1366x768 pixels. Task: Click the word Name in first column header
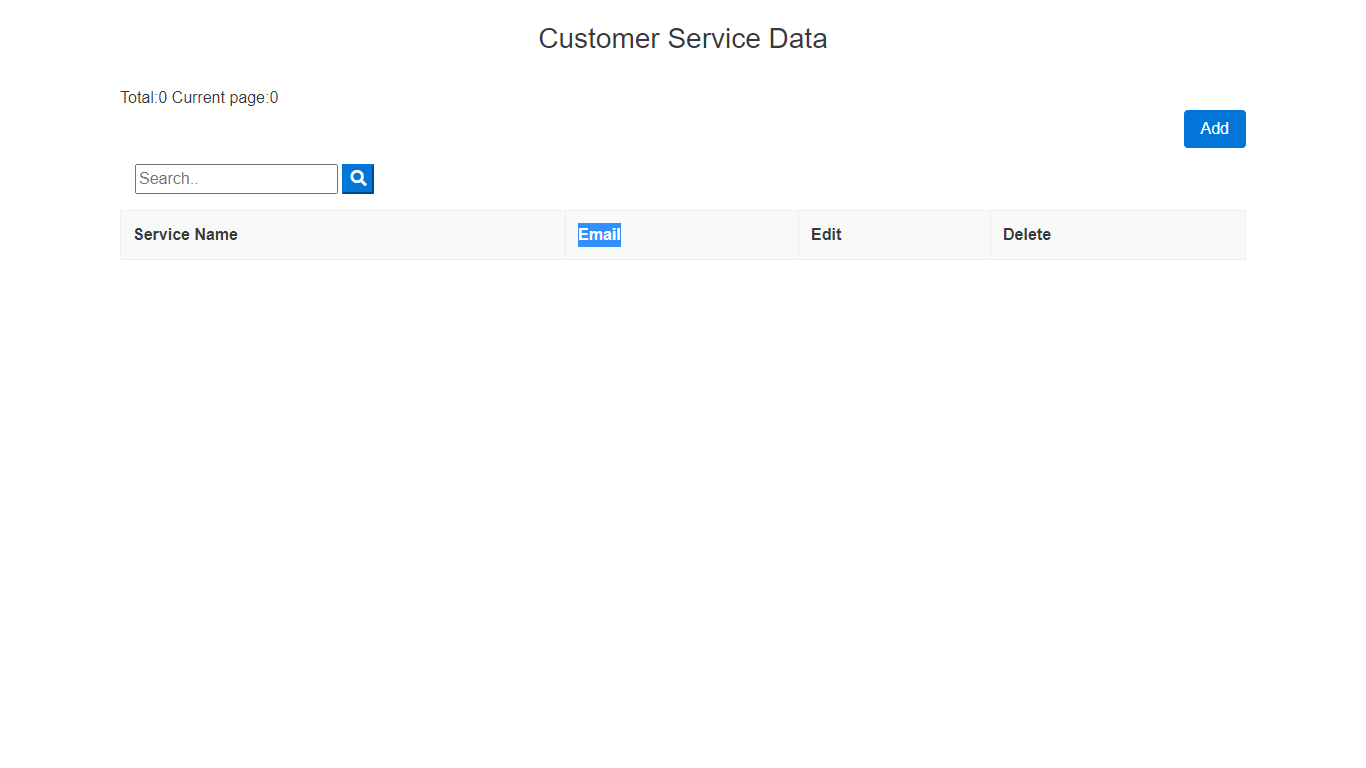click(x=216, y=235)
